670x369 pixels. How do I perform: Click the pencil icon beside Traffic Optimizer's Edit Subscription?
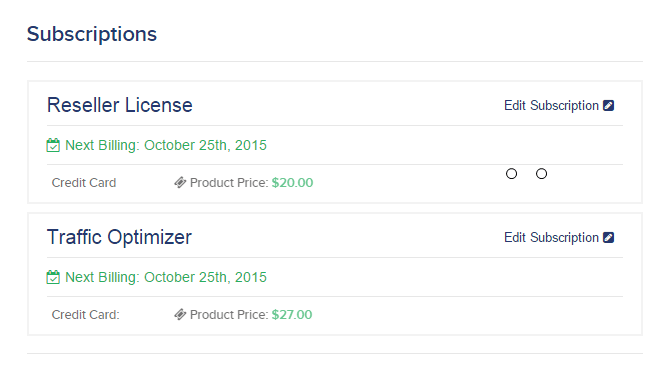click(608, 237)
